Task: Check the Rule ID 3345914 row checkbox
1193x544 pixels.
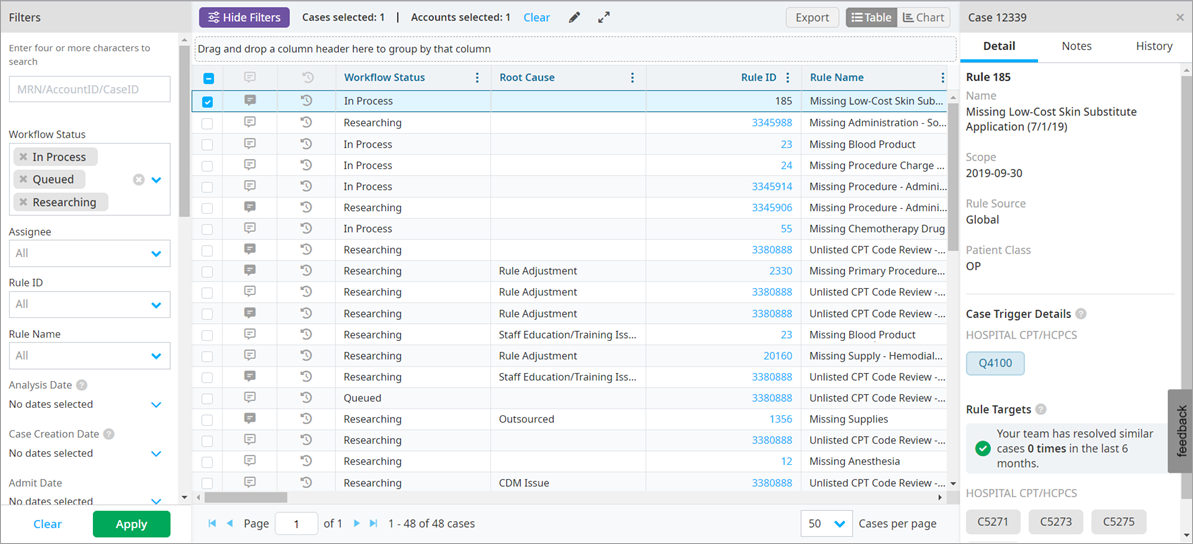Action: click(208, 186)
